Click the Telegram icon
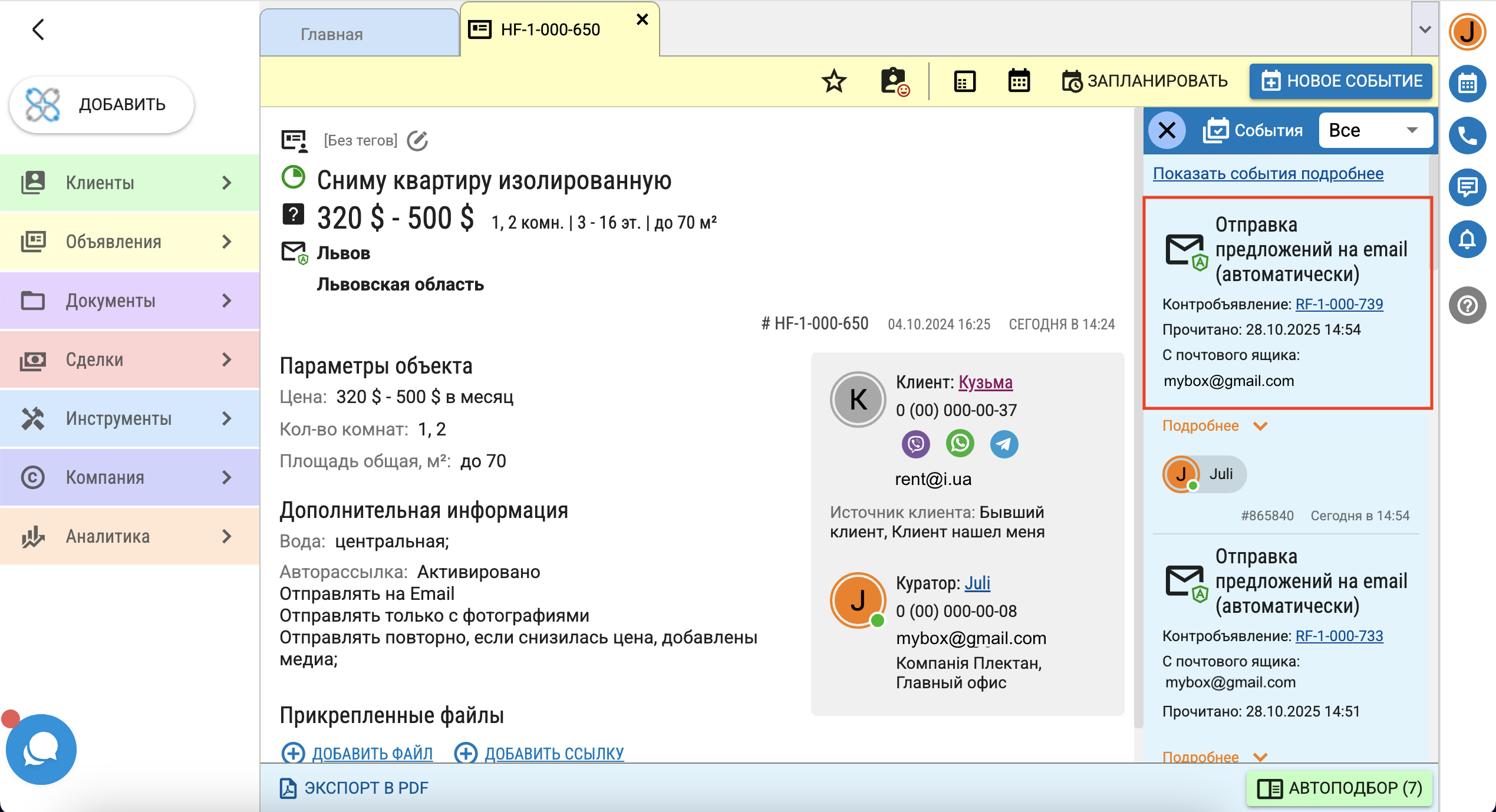 (x=1004, y=444)
